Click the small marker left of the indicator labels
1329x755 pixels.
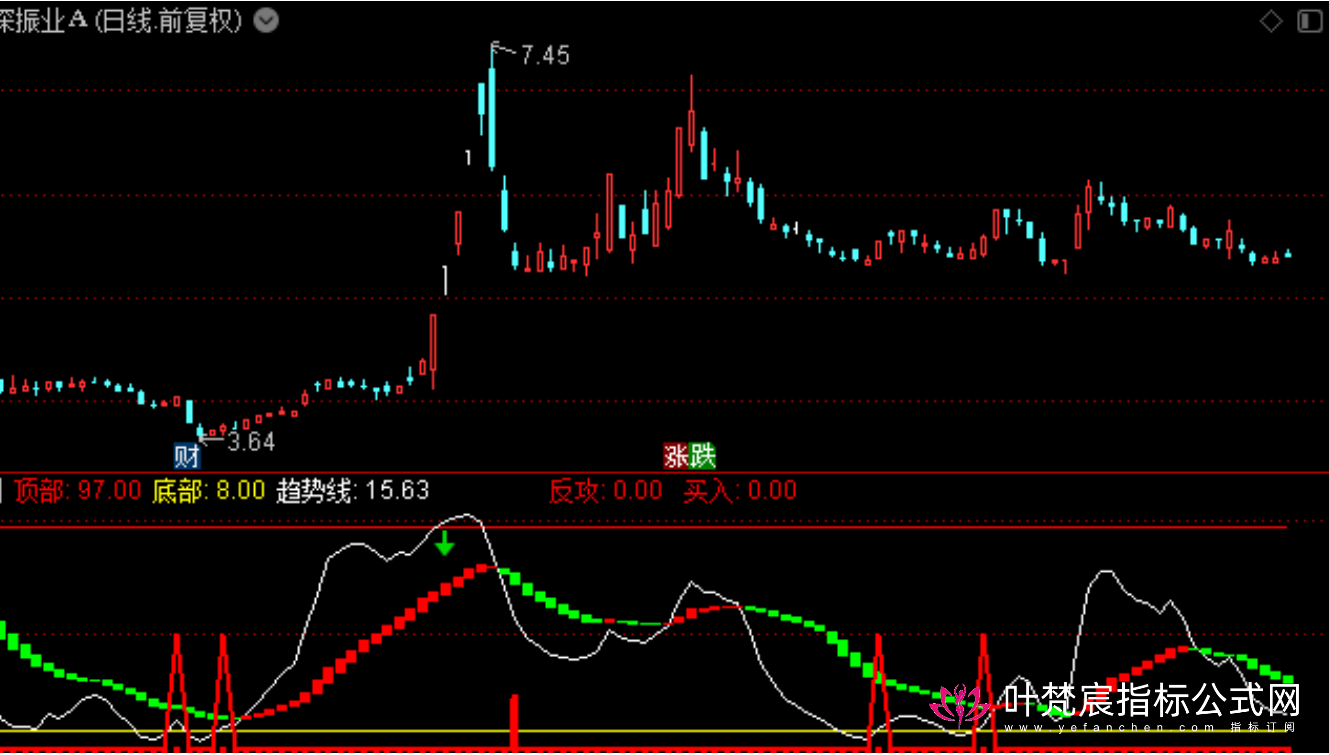tap(2, 491)
